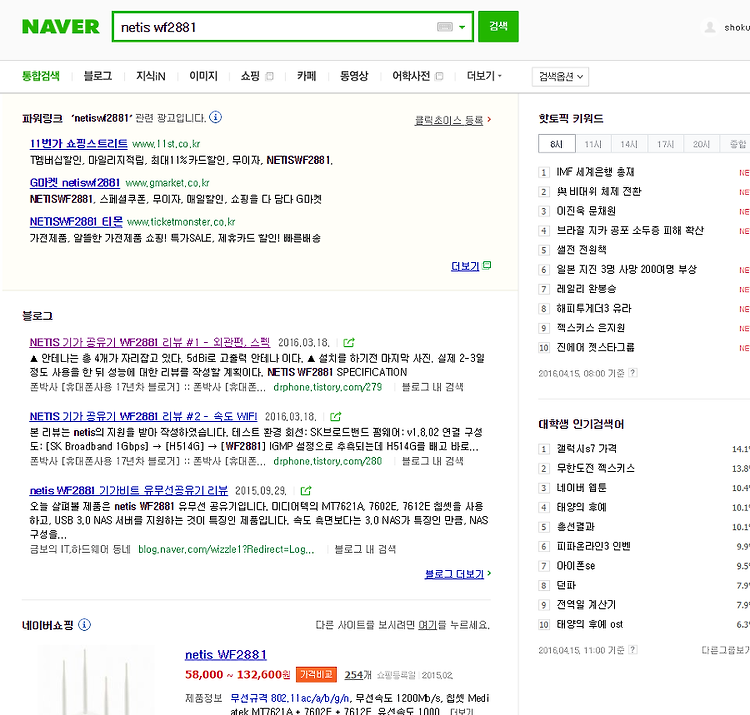The width and height of the screenshot is (750, 715).
Task: Click the router product thumbnail image
Action: pyautogui.click(x=96, y=680)
